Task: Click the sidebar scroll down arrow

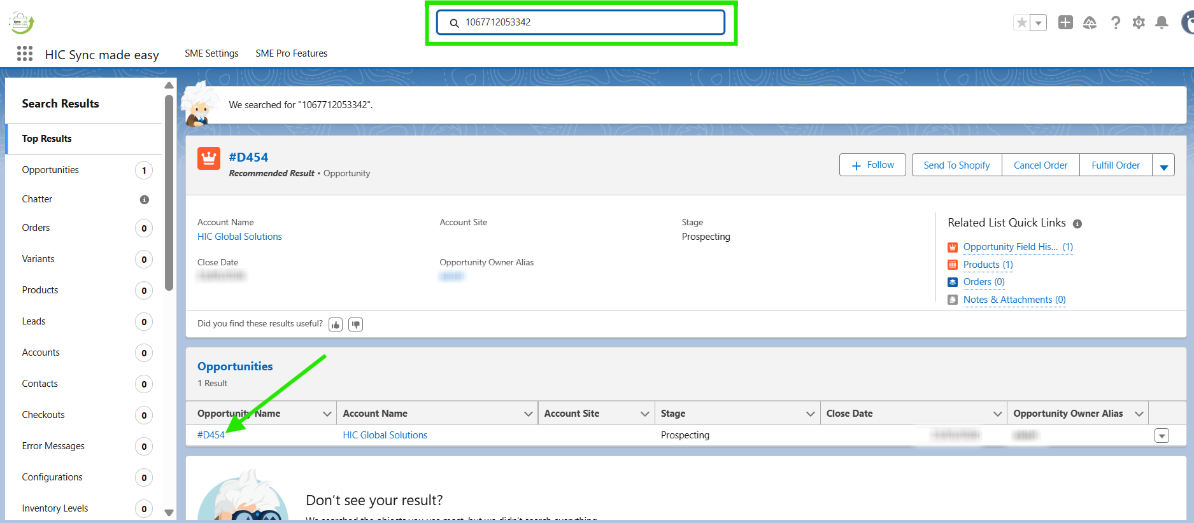Action: (169, 512)
